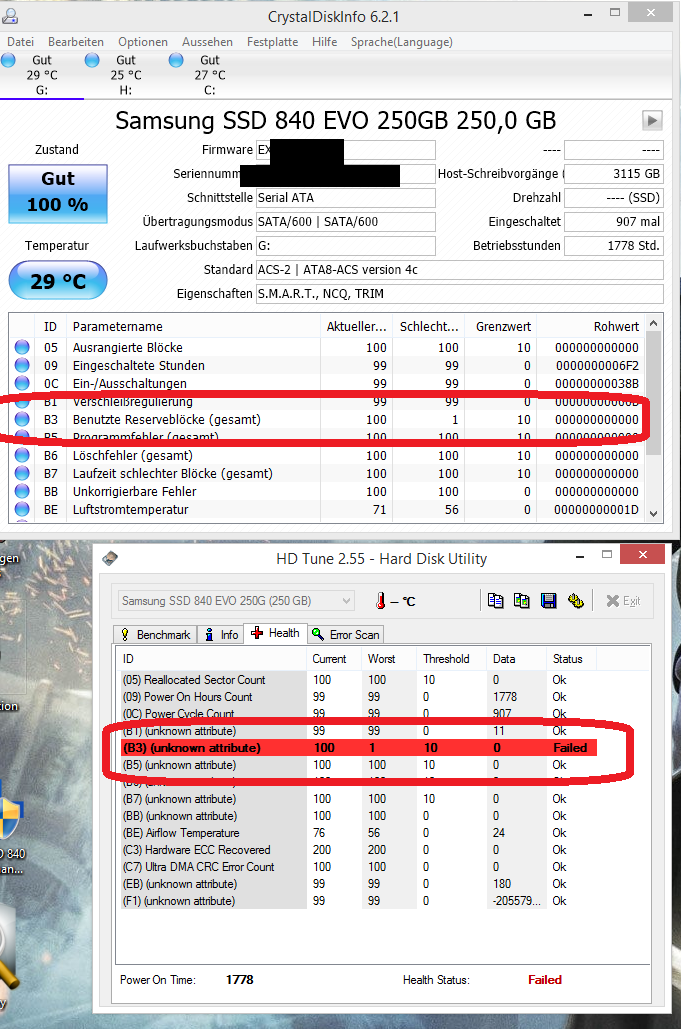Screen dimensions: 681x1029
Task: Select the Ausrangierte Blöcke row
Action: (327, 347)
